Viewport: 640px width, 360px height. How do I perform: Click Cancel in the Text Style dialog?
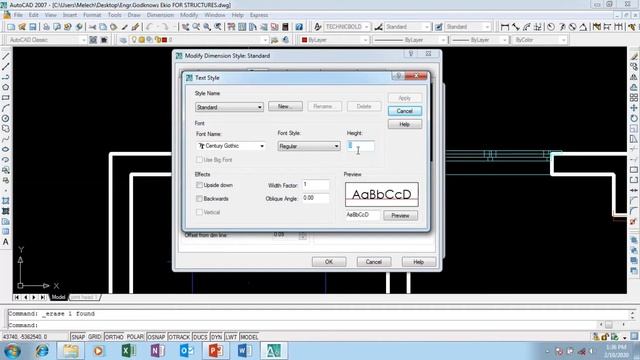(404, 111)
